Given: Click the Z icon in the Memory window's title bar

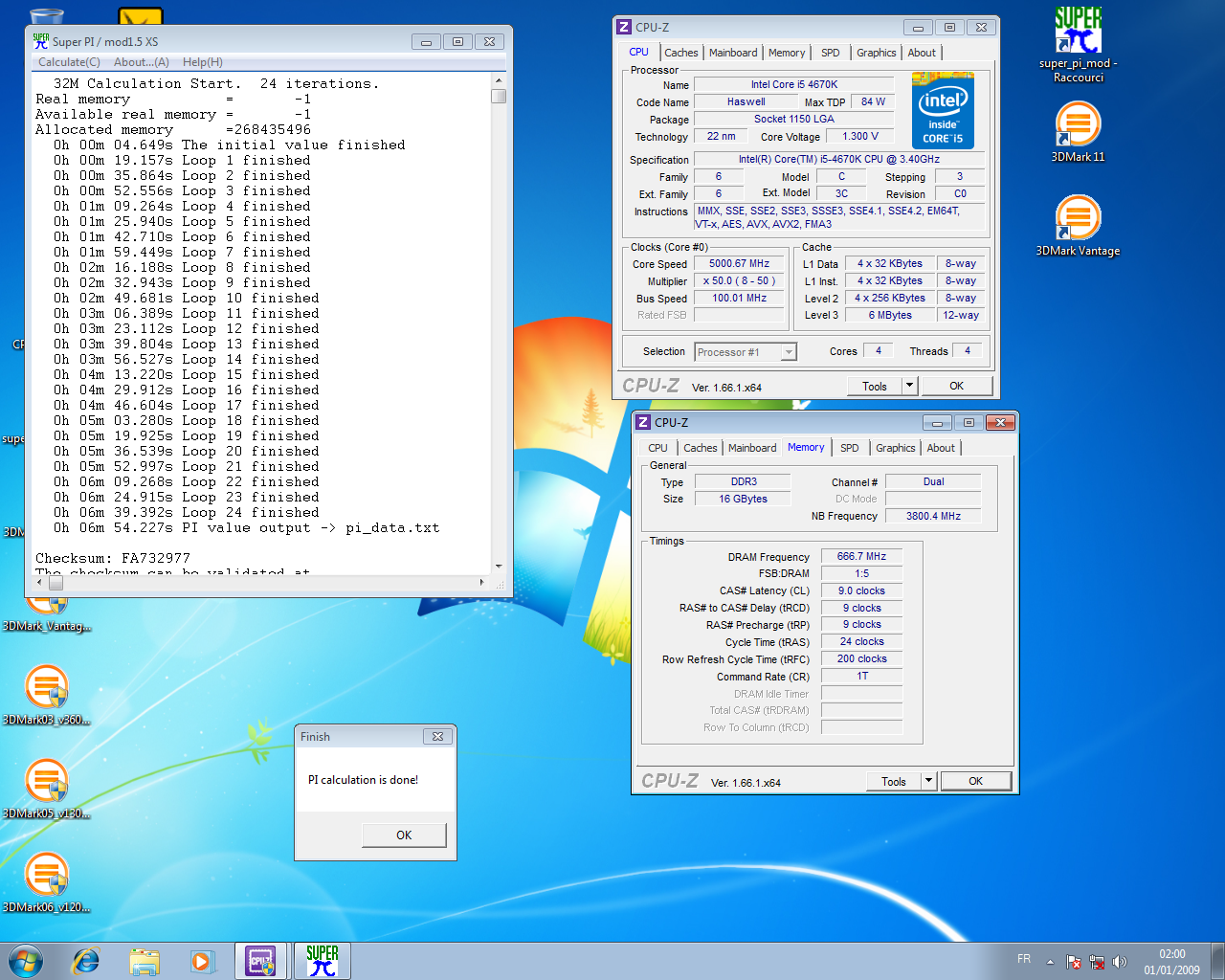Looking at the screenshot, I should tap(643, 422).
